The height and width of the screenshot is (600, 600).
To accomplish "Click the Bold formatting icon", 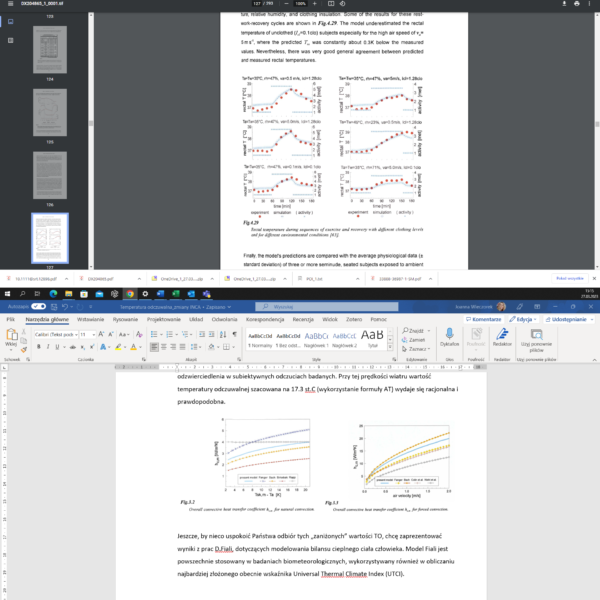I will pyautogui.click(x=36, y=347).
